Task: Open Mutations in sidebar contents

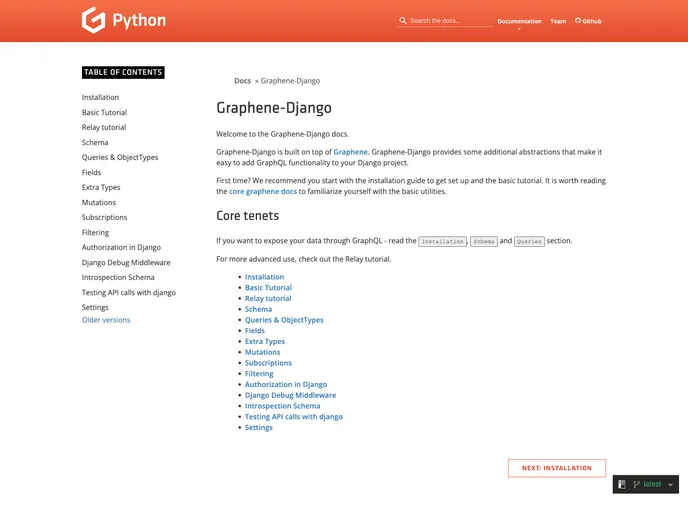Action: coord(99,202)
